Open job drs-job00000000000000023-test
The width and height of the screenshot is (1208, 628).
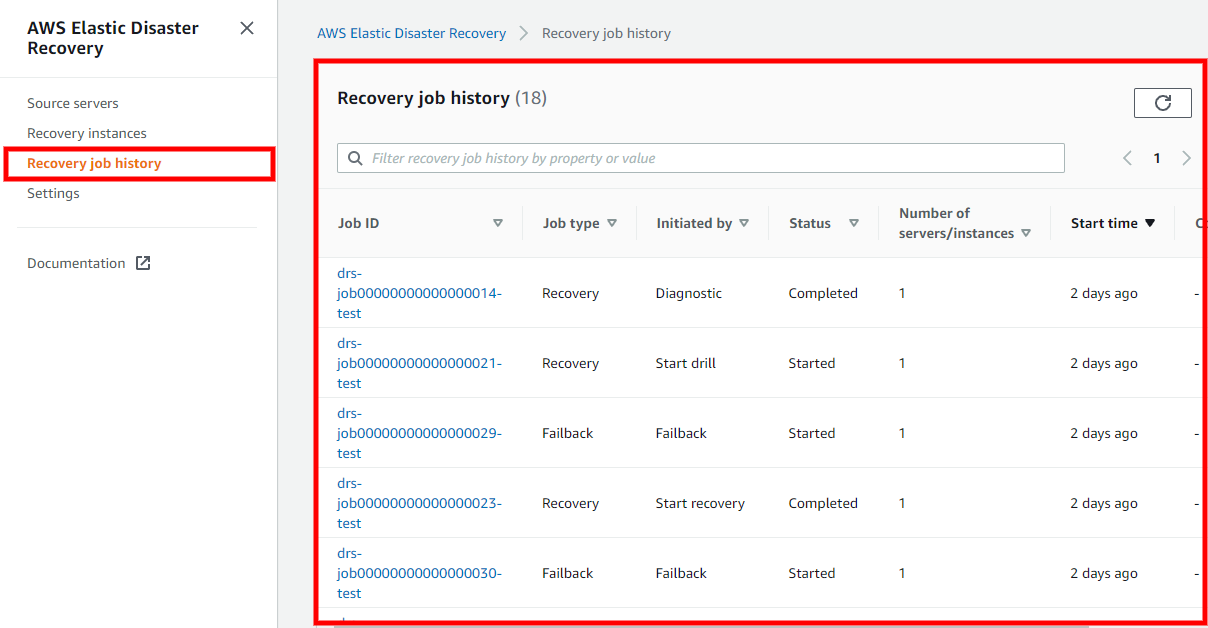coord(419,503)
